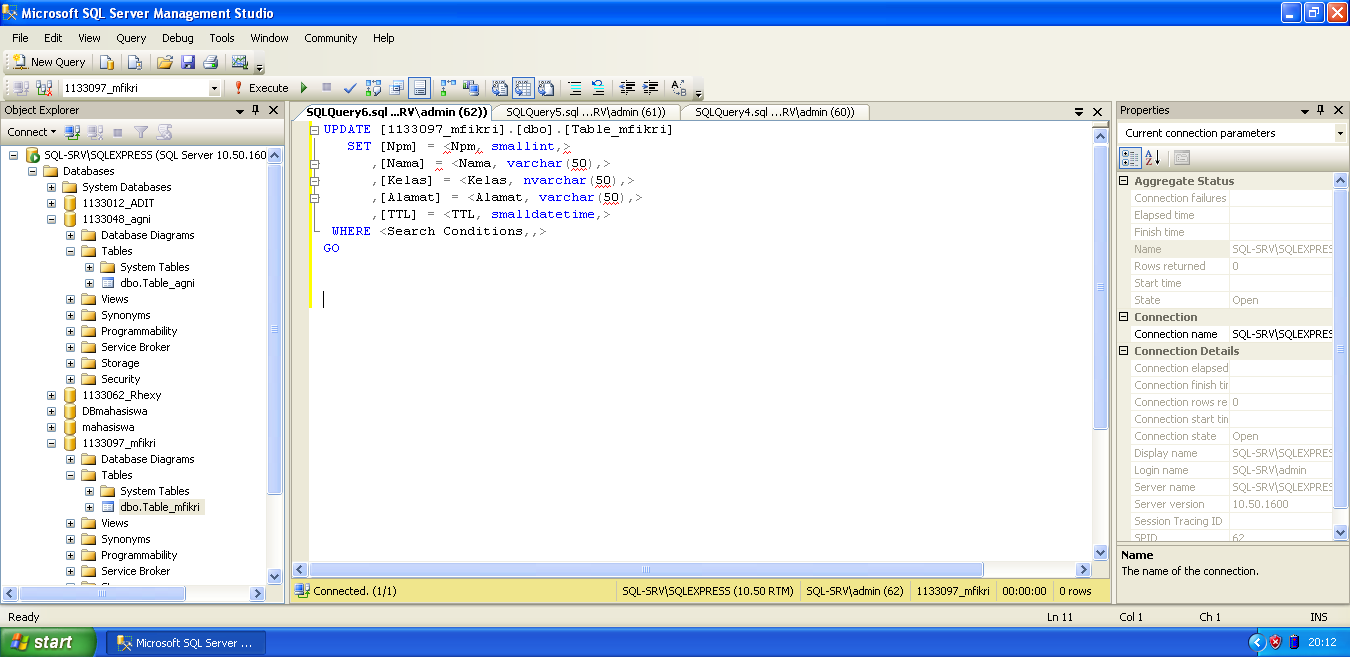Select Results to Grid icon

coord(523,88)
